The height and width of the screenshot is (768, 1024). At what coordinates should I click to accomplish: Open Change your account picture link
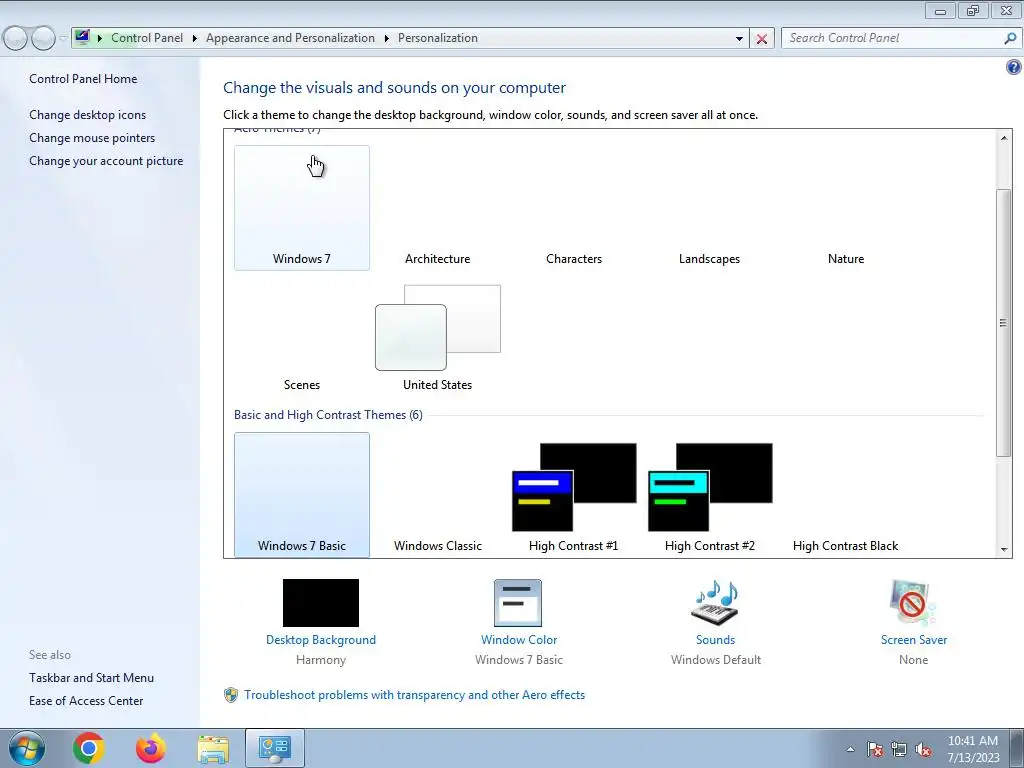pyautogui.click(x=106, y=161)
